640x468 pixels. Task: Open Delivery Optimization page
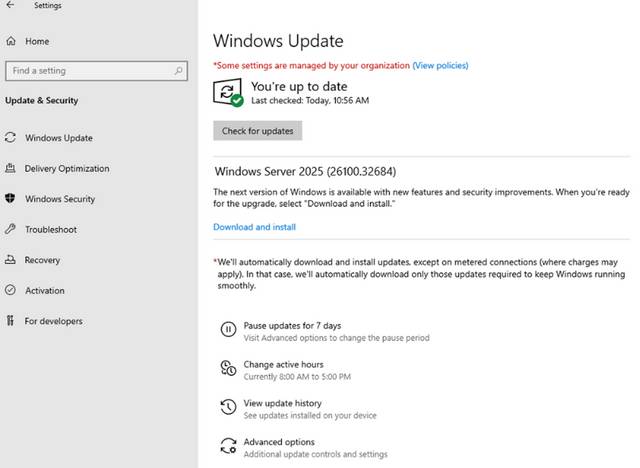tap(67, 169)
